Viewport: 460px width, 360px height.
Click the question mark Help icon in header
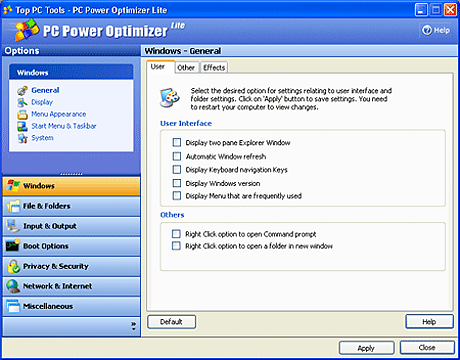point(427,30)
